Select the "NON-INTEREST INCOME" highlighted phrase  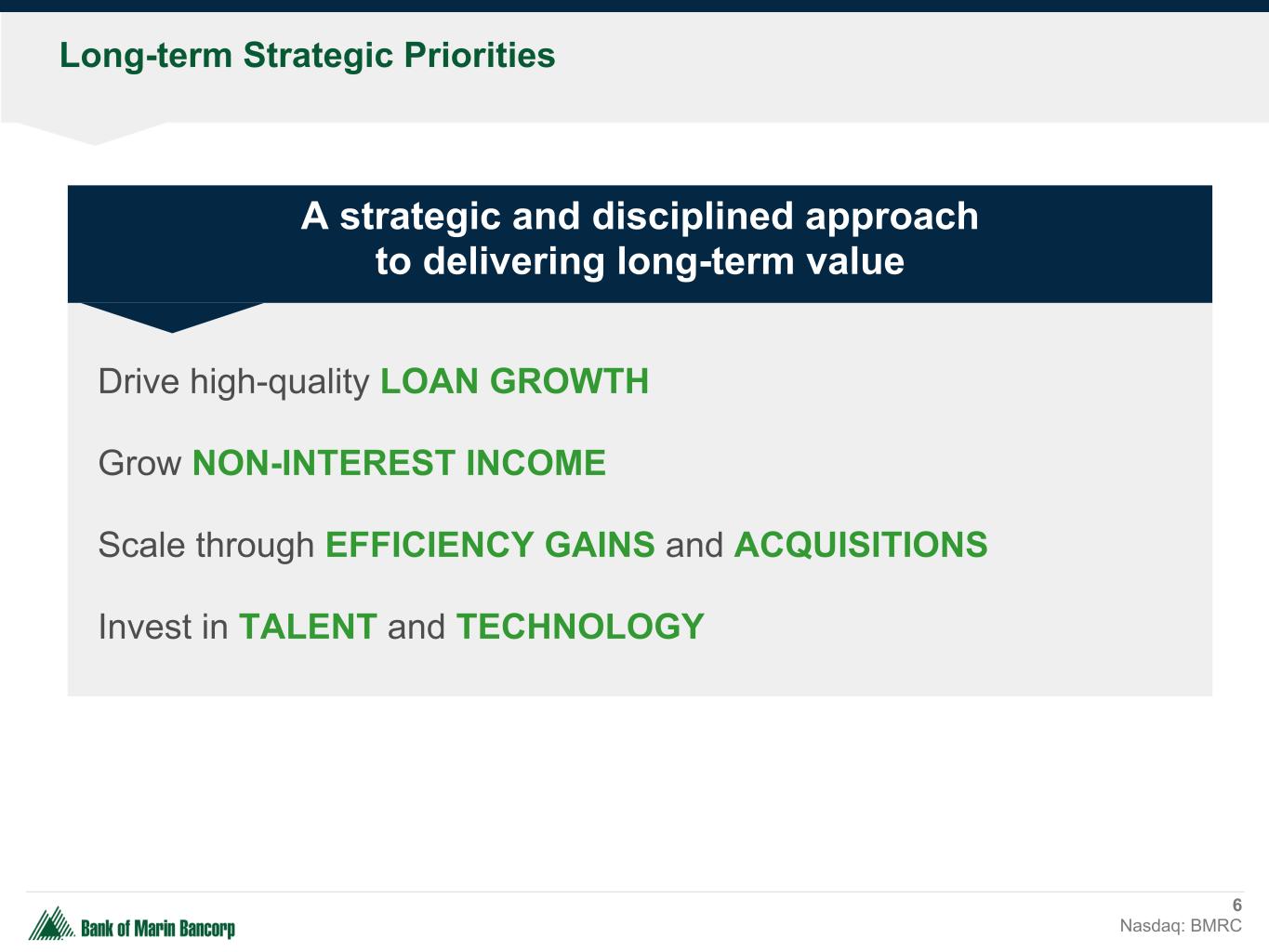(399, 463)
